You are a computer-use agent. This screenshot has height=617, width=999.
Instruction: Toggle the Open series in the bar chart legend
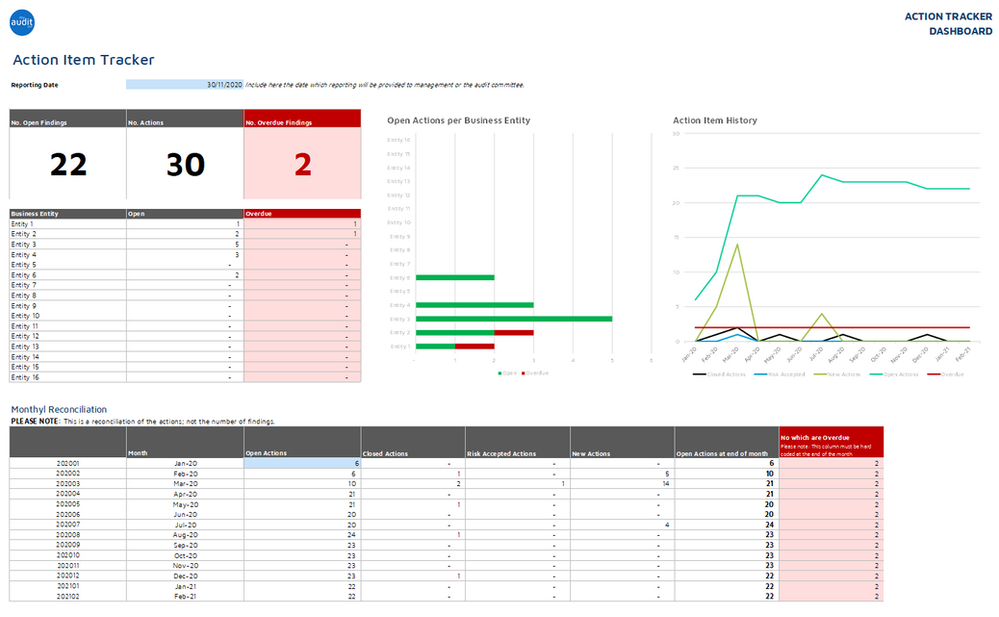[500, 373]
